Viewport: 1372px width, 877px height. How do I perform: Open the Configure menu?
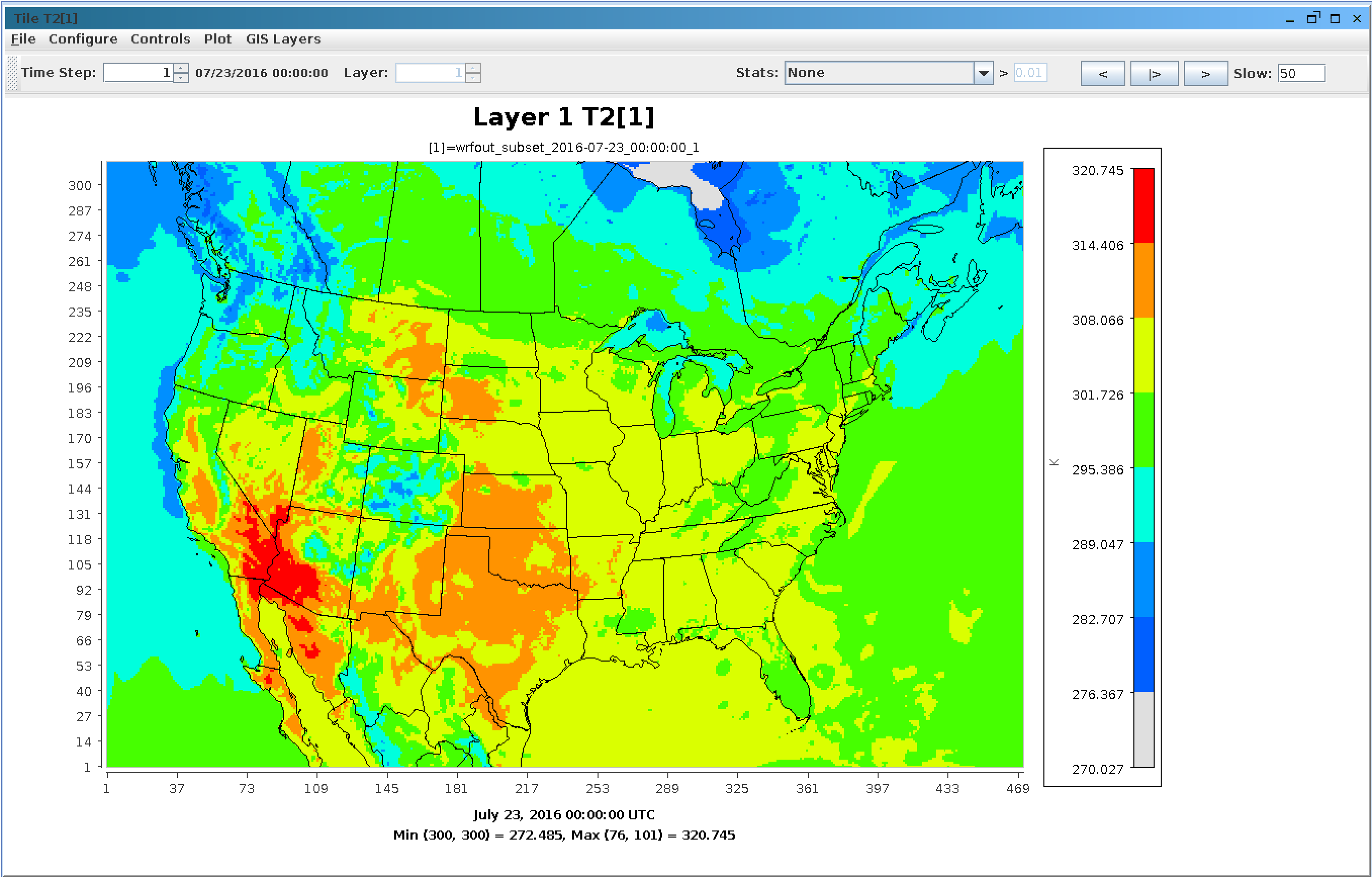83,39
